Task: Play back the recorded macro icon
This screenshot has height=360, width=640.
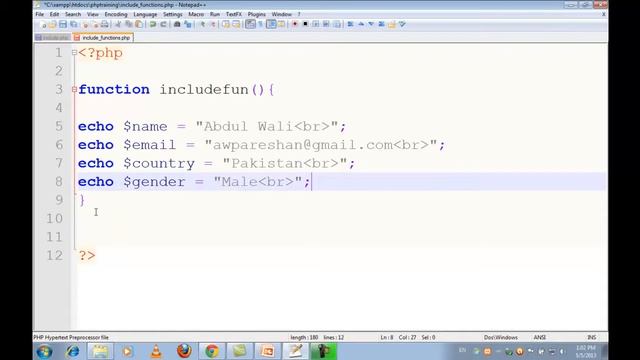Action: (316, 24)
